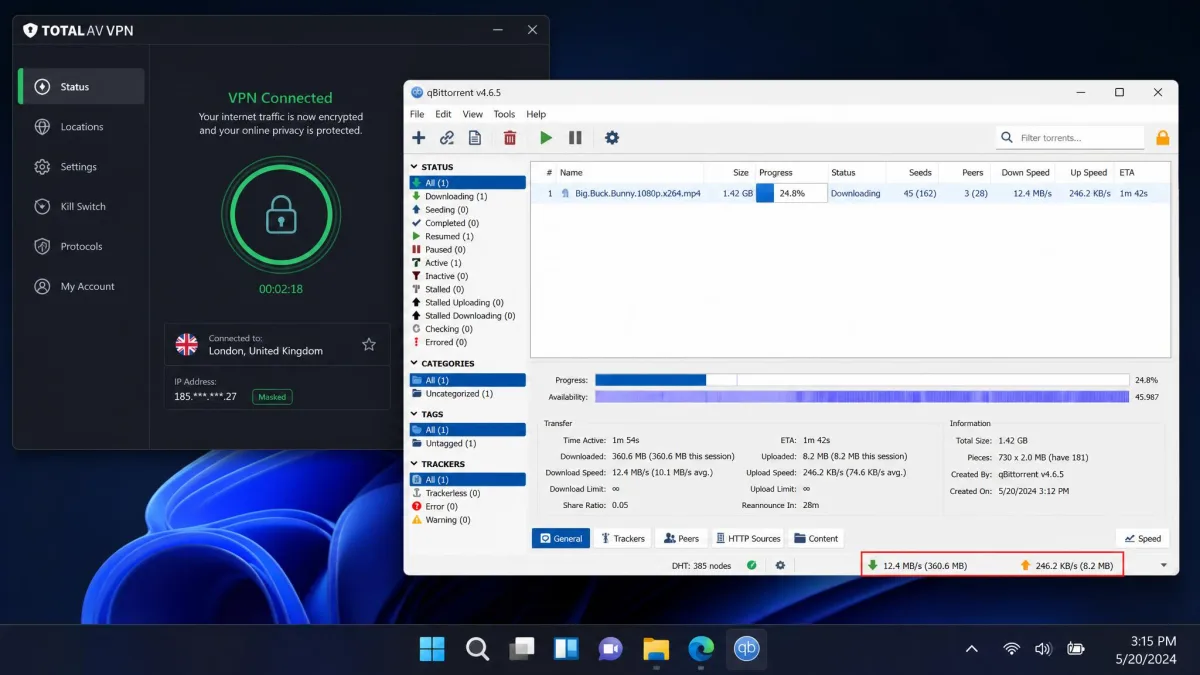
Task: Click status bar download speed 12.4 MB/s
Action: [x=917, y=566]
